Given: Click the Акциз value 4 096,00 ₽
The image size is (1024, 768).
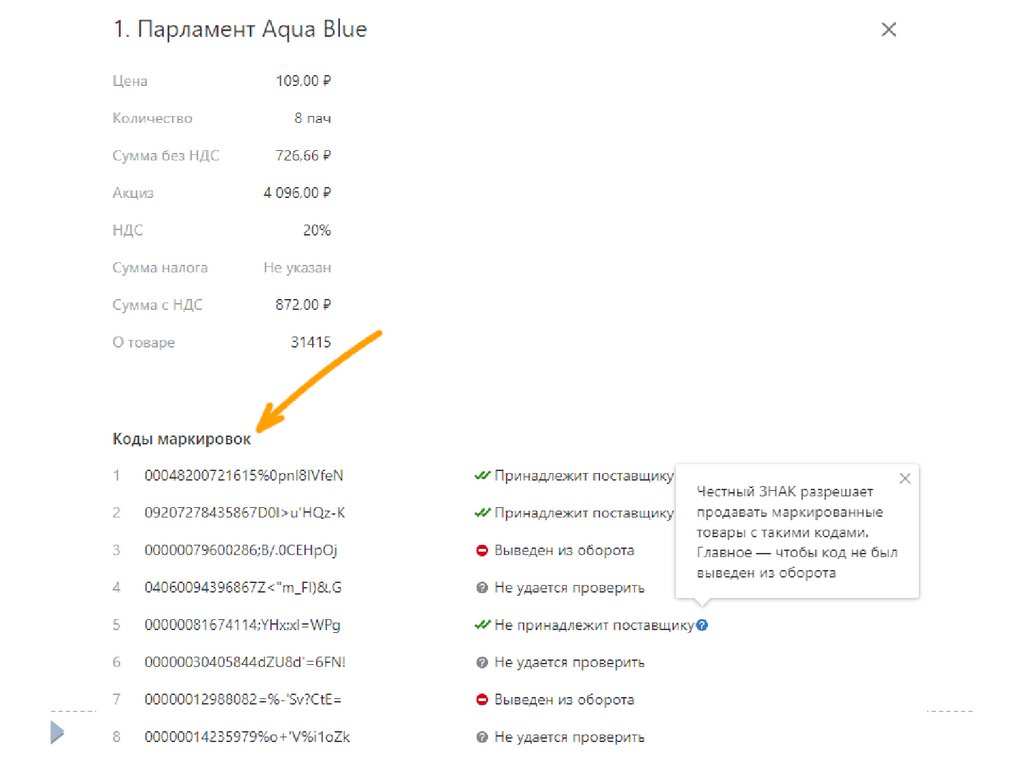Looking at the screenshot, I should click(x=297, y=192).
